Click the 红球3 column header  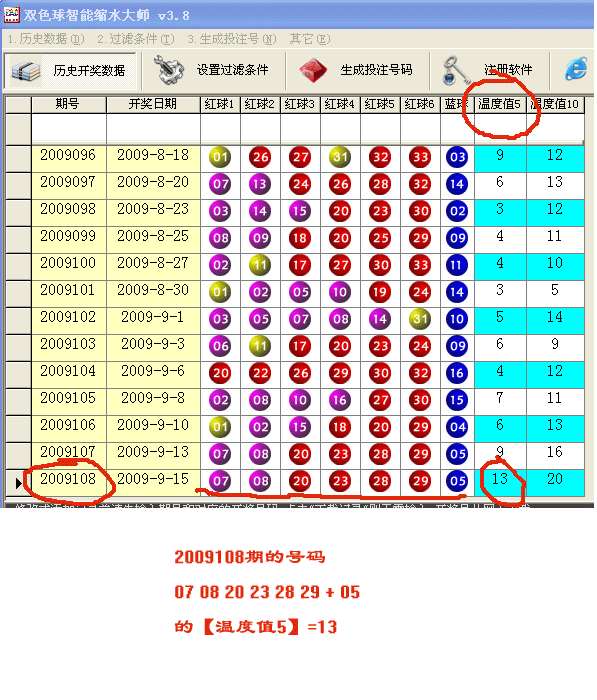pyautogui.click(x=300, y=105)
